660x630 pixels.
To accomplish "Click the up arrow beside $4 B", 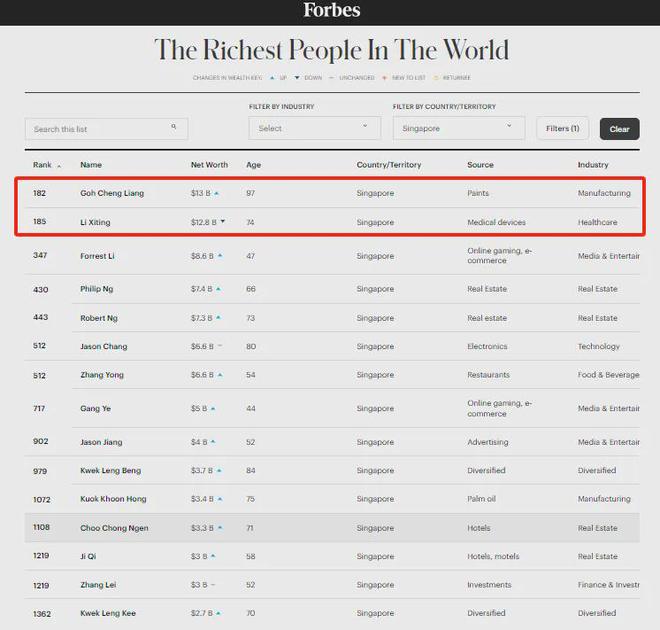I will pyautogui.click(x=213, y=442).
